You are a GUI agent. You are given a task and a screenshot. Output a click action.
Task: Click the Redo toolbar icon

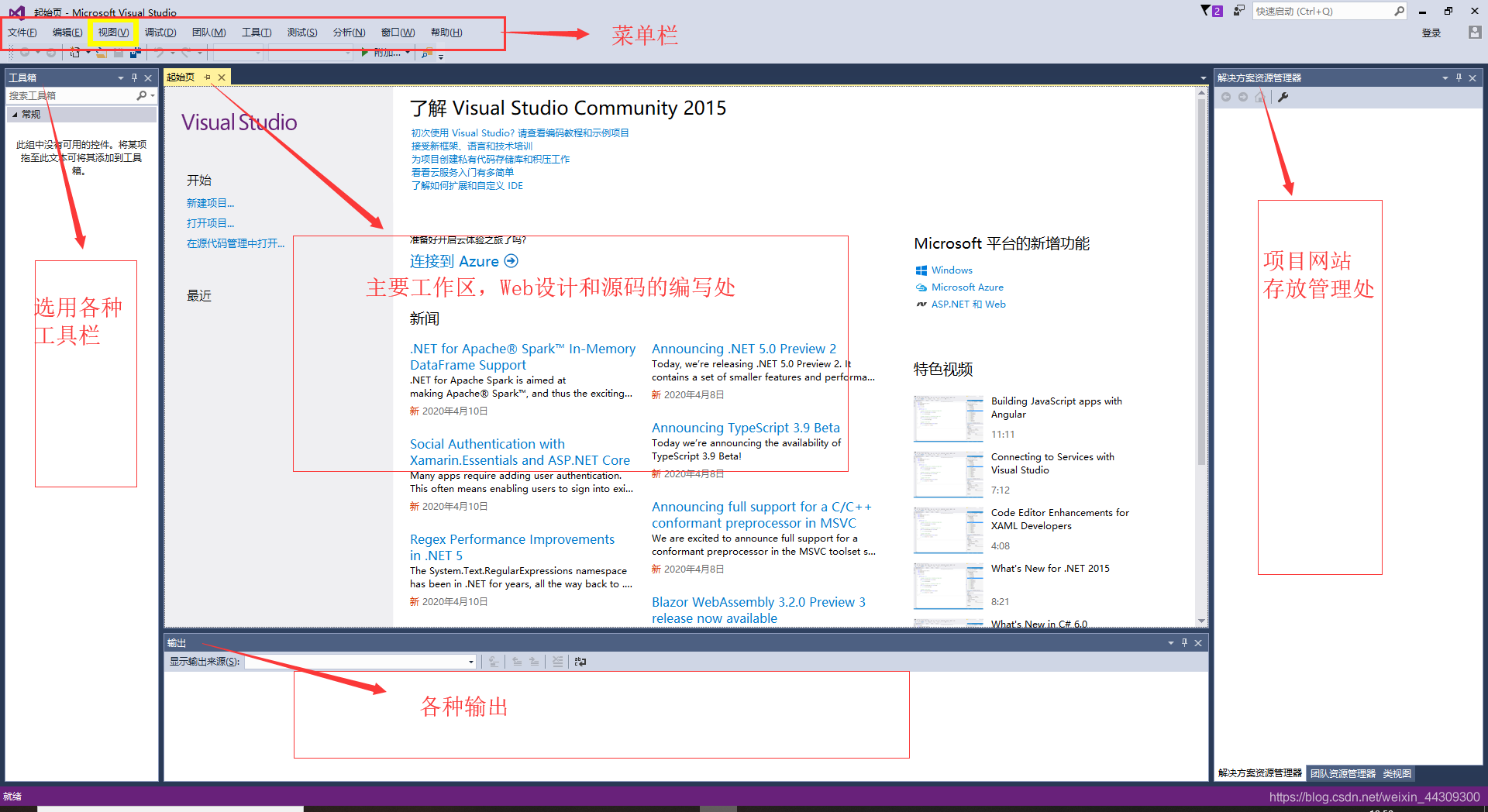point(185,53)
